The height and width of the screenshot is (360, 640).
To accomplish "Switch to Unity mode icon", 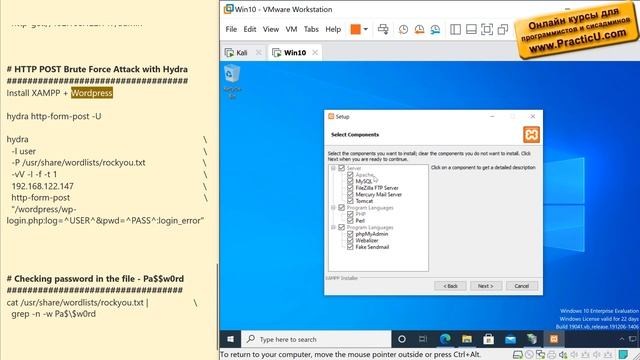I will [x=503, y=29].
